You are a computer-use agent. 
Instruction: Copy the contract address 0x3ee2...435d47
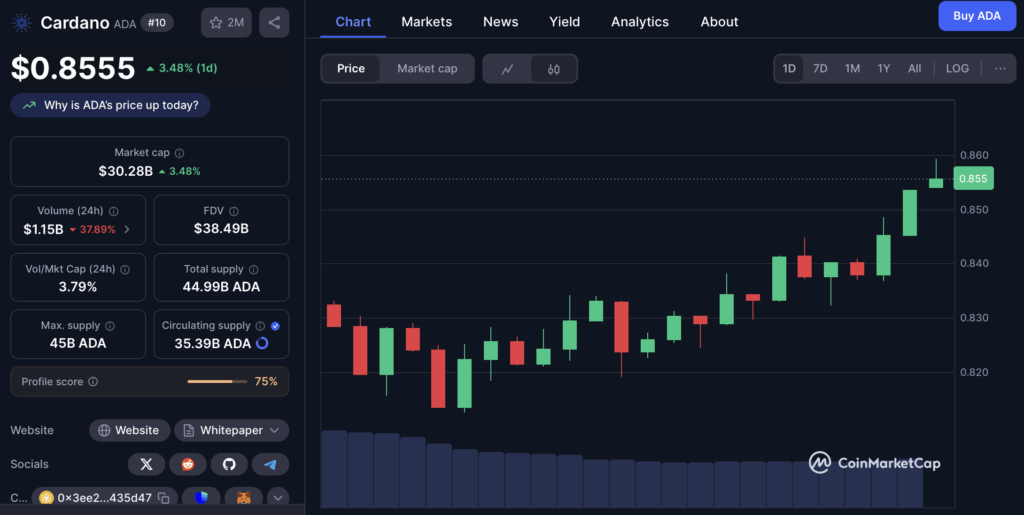164,498
